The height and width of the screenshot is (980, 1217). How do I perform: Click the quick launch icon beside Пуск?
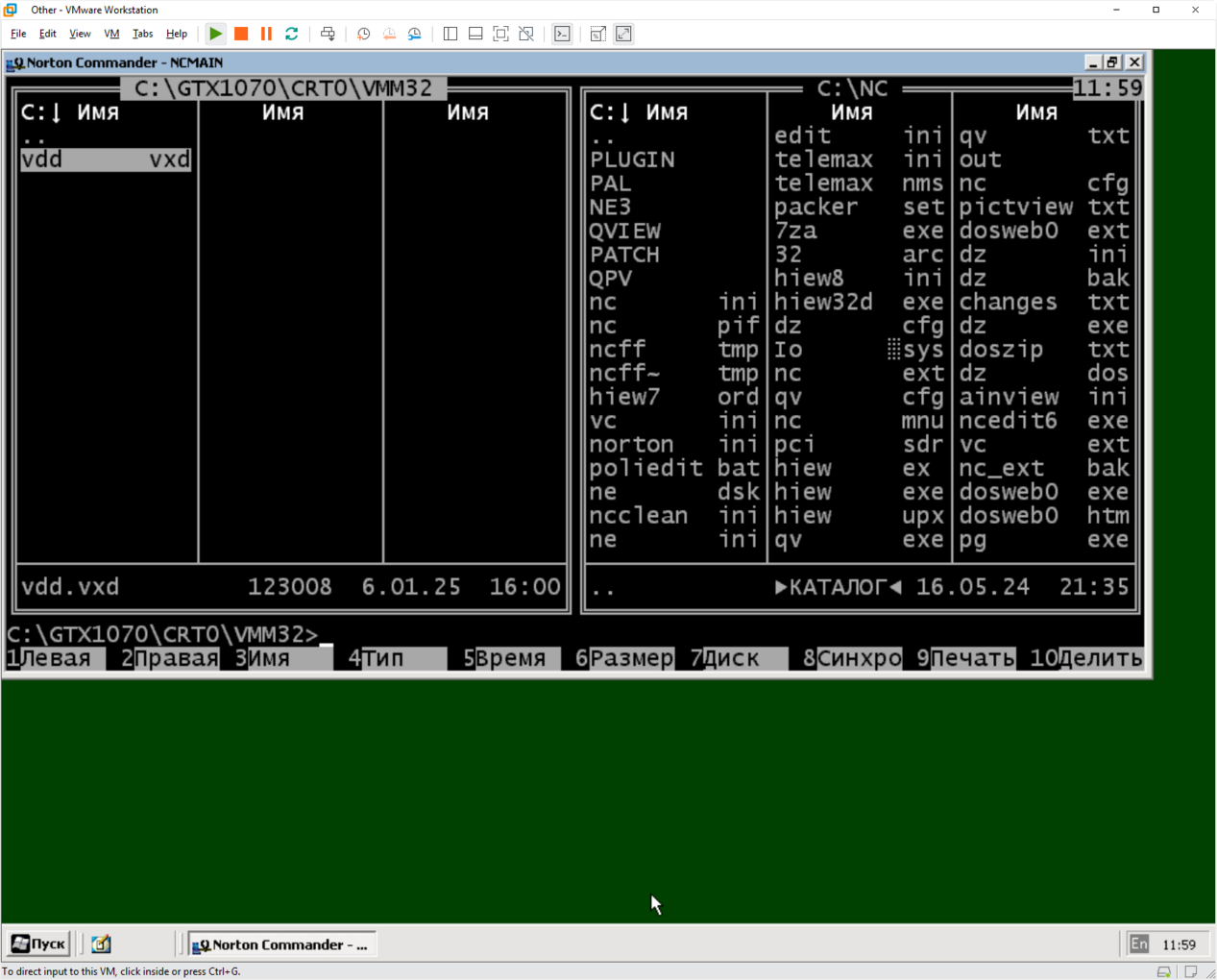tap(101, 944)
